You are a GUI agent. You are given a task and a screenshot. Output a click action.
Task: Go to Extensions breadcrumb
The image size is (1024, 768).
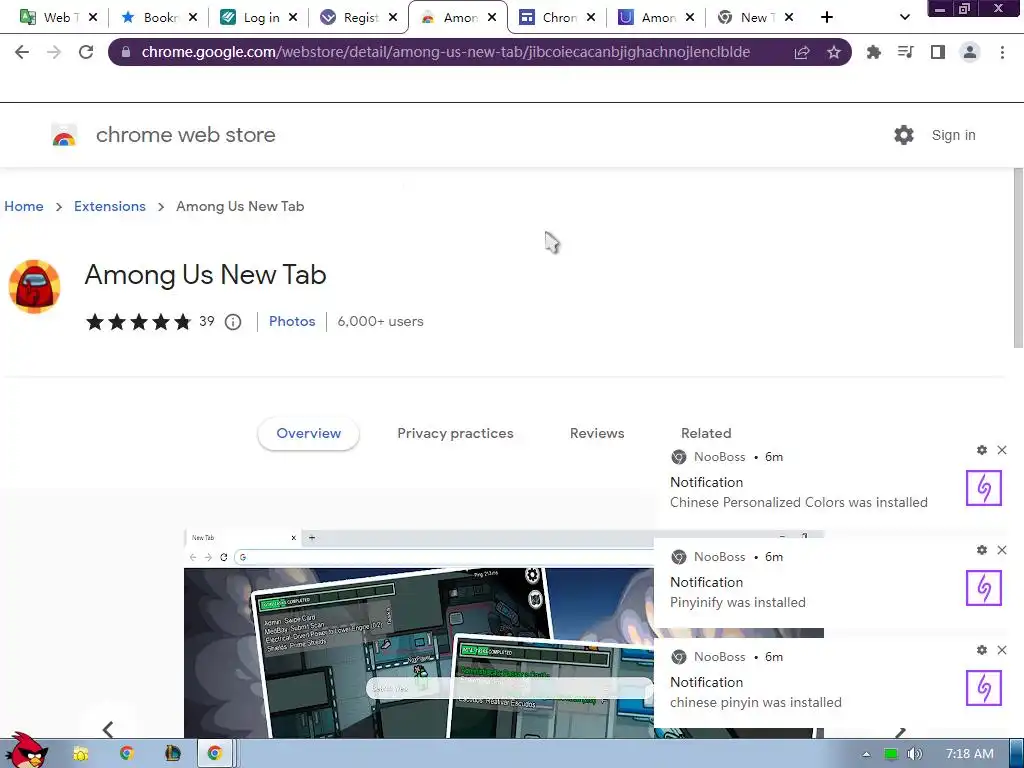(110, 206)
